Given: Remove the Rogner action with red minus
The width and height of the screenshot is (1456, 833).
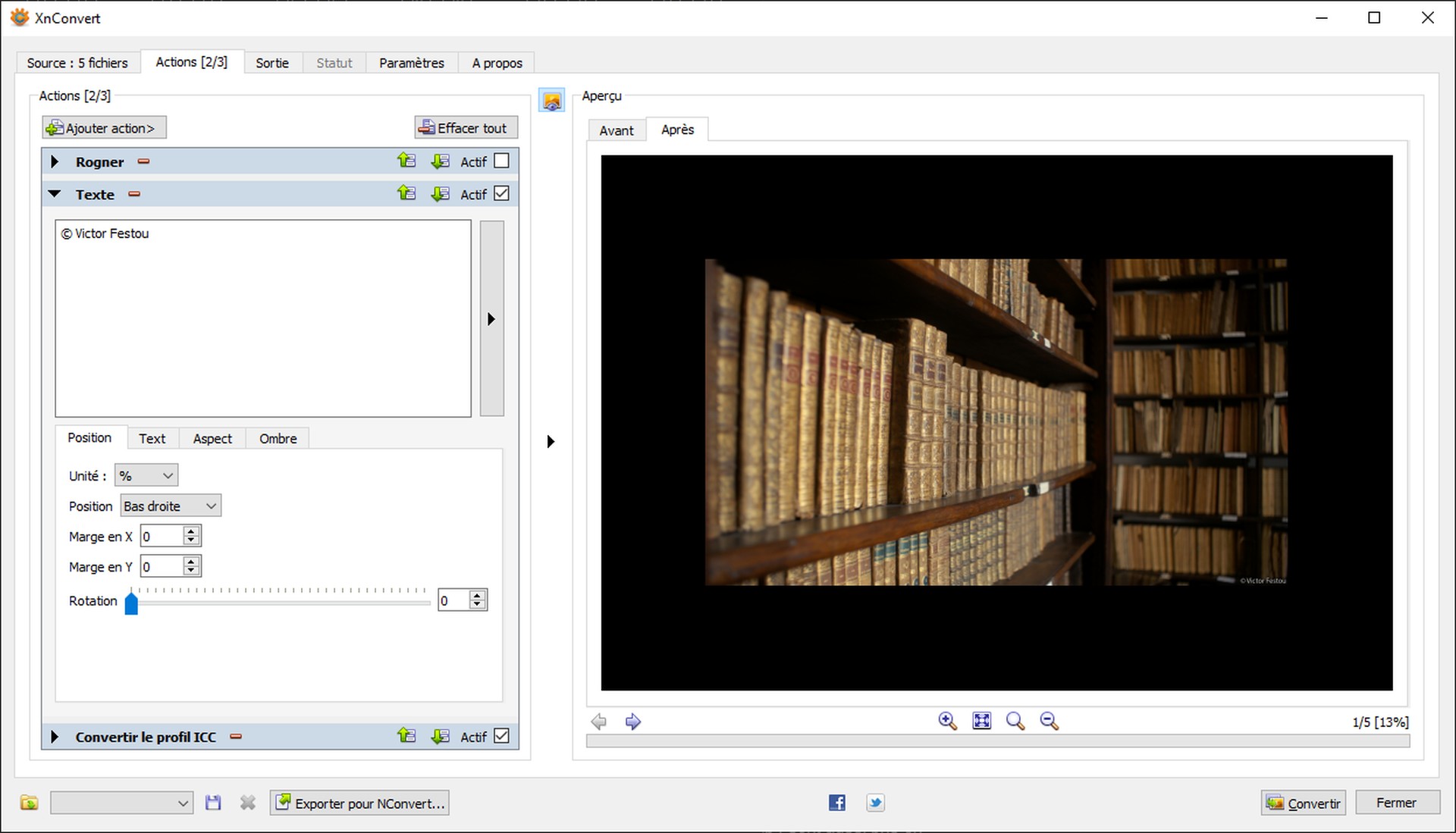Looking at the screenshot, I should [143, 161].
